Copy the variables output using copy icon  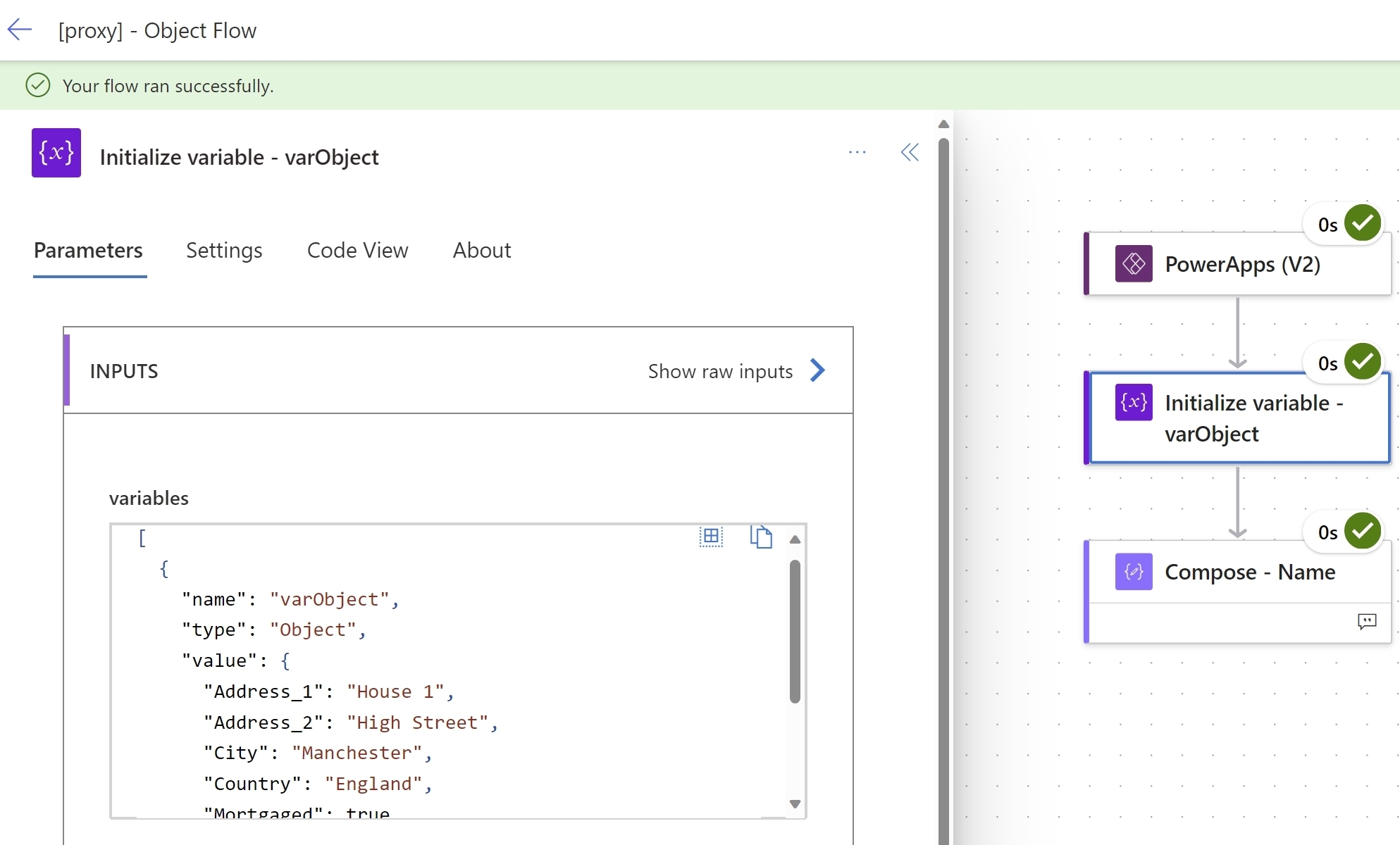762,537
